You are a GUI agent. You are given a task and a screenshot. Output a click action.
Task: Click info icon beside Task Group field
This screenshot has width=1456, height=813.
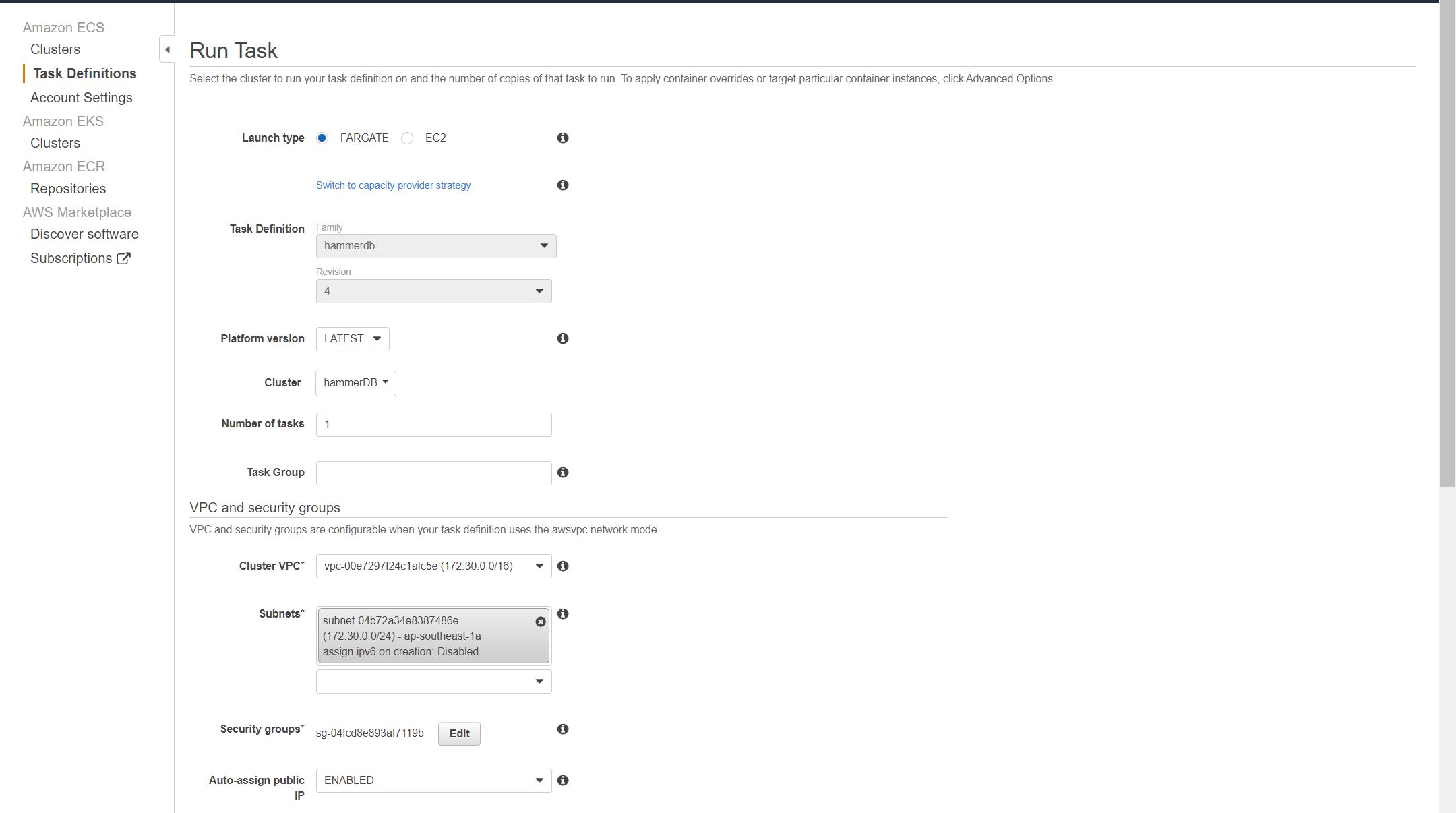click(x=563, y=473)
